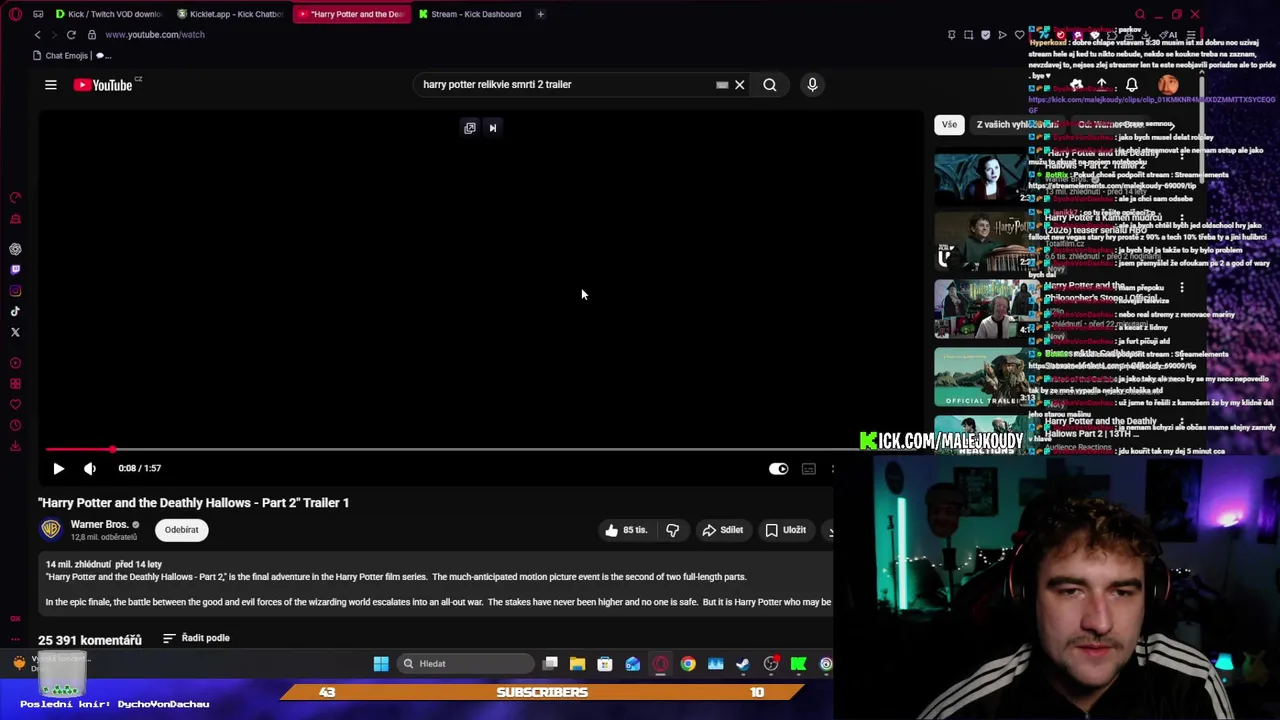
Task: Open the Windows Start menu
Action: coord(381,664)
